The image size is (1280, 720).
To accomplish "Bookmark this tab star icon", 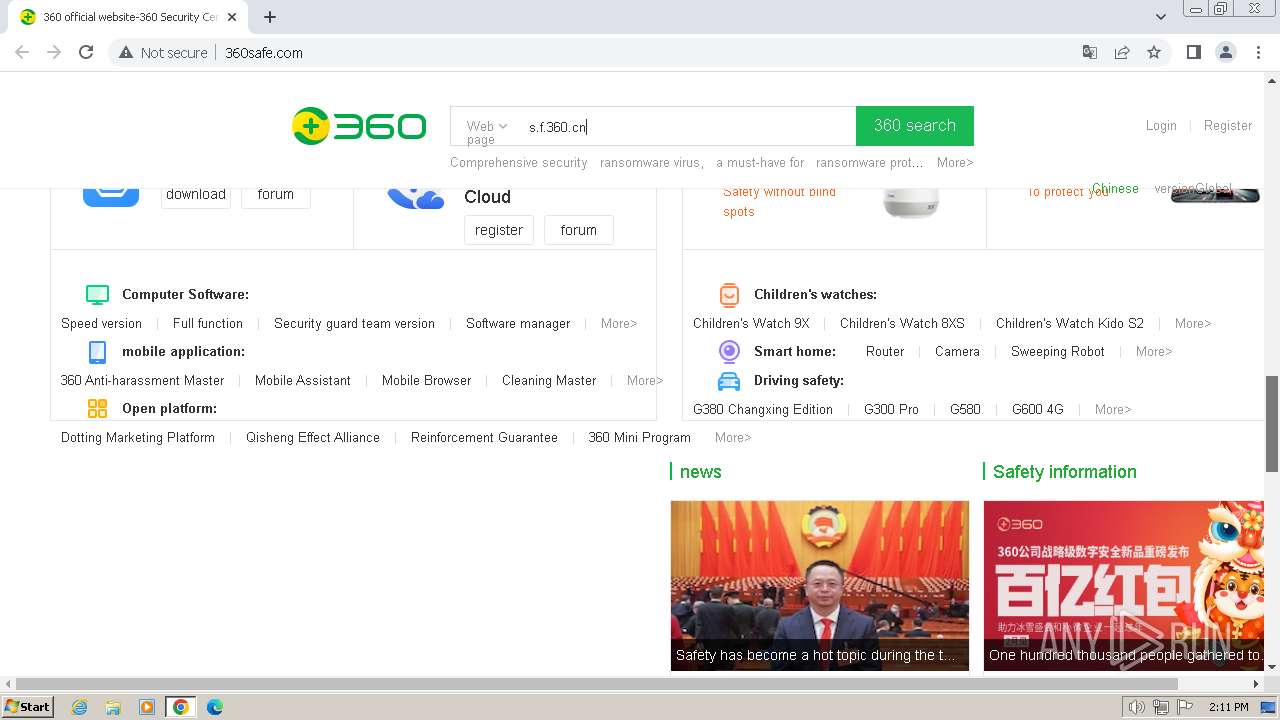I will (x=1154, y=52).
